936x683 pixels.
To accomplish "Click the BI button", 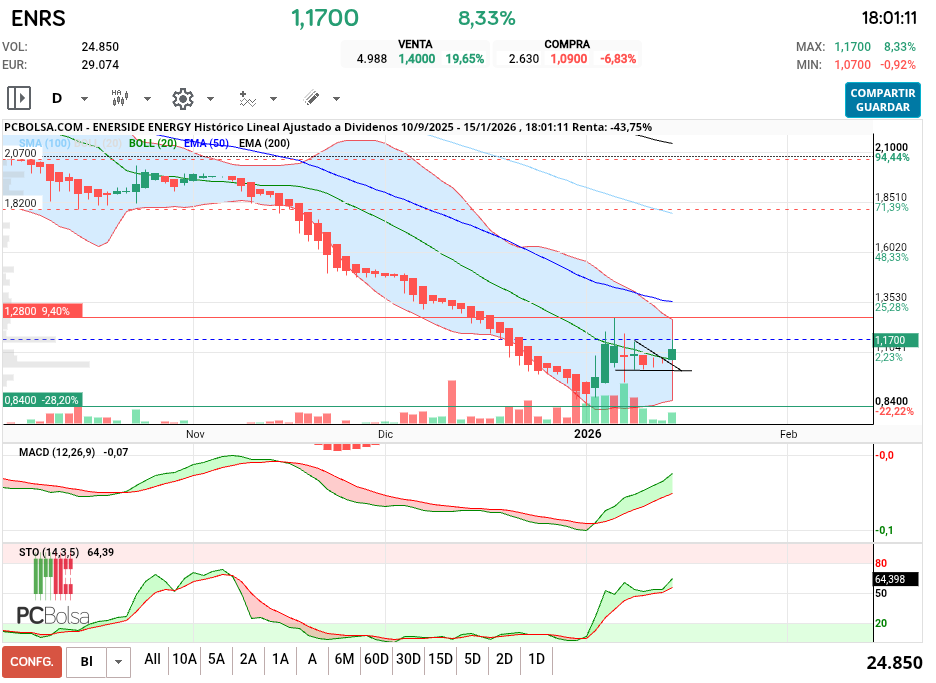I will coord(87,662).
